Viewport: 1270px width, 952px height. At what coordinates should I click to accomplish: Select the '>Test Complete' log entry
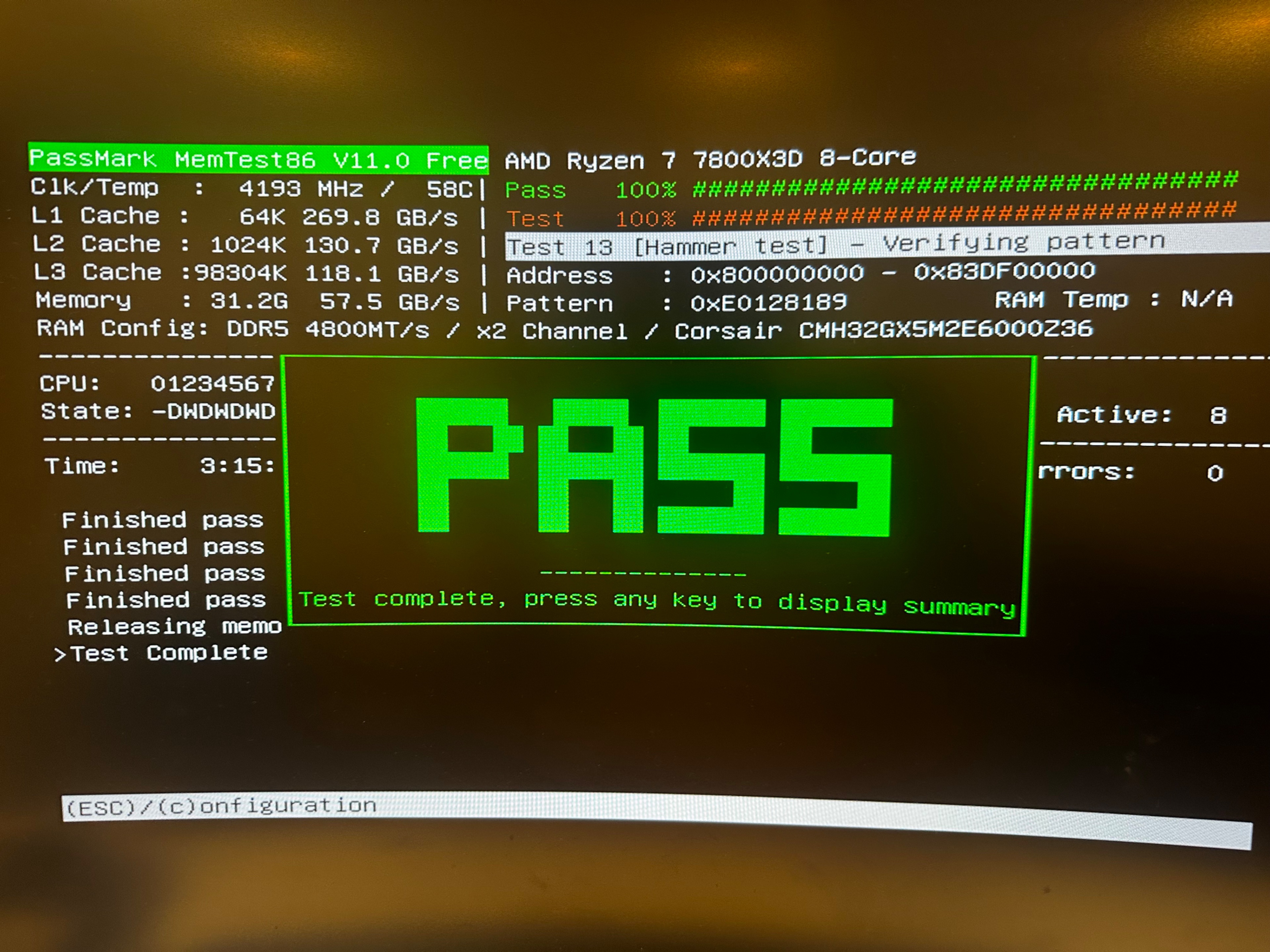point(162,653)
